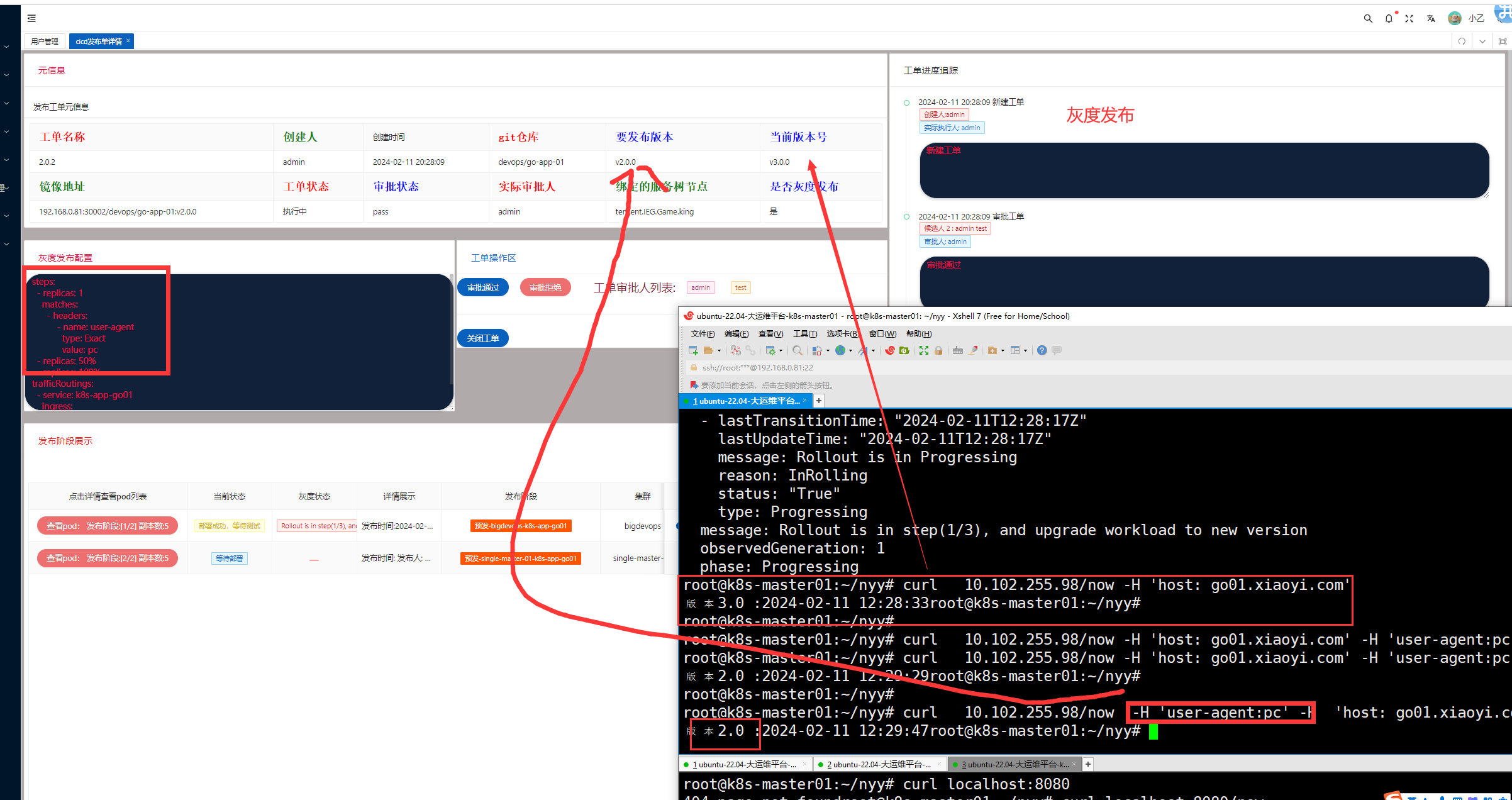Click top header search icon
Viewport: 1512px width, 800px height.
click(x=1368, y=18)
